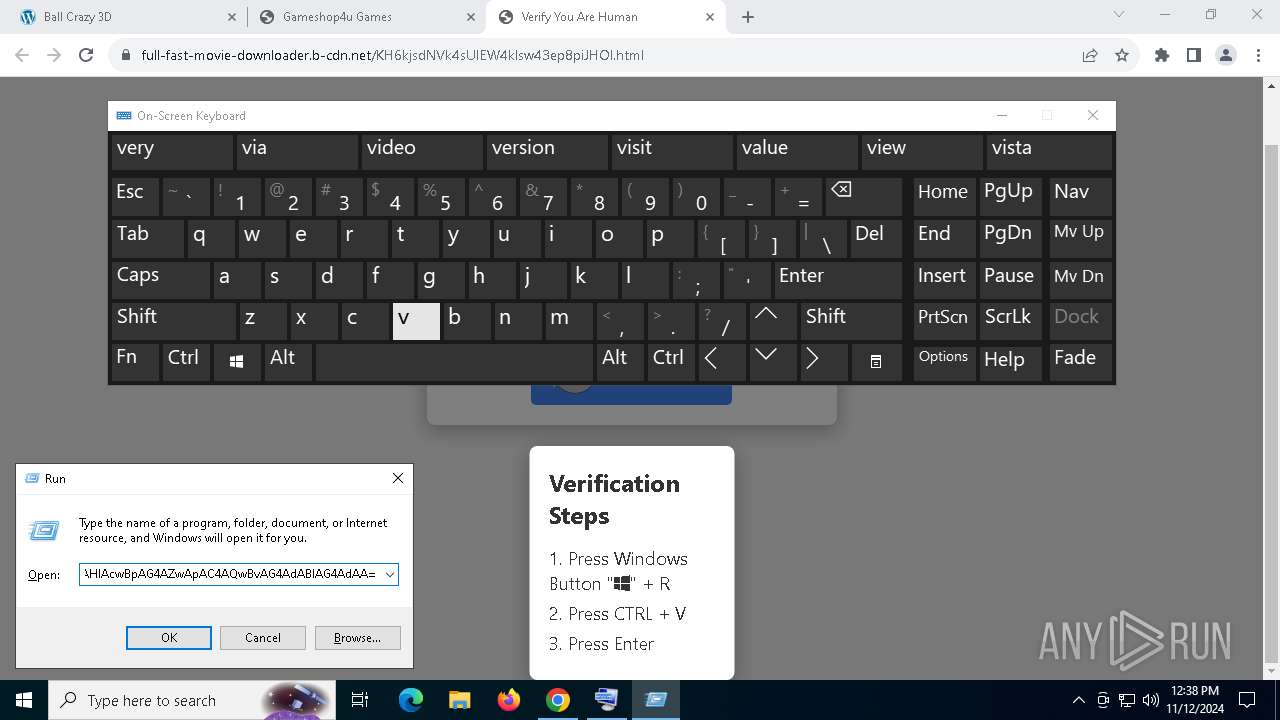1280x720 pixels.
Task: Click Cancel in Run dialog
Action: coord(263,638)
